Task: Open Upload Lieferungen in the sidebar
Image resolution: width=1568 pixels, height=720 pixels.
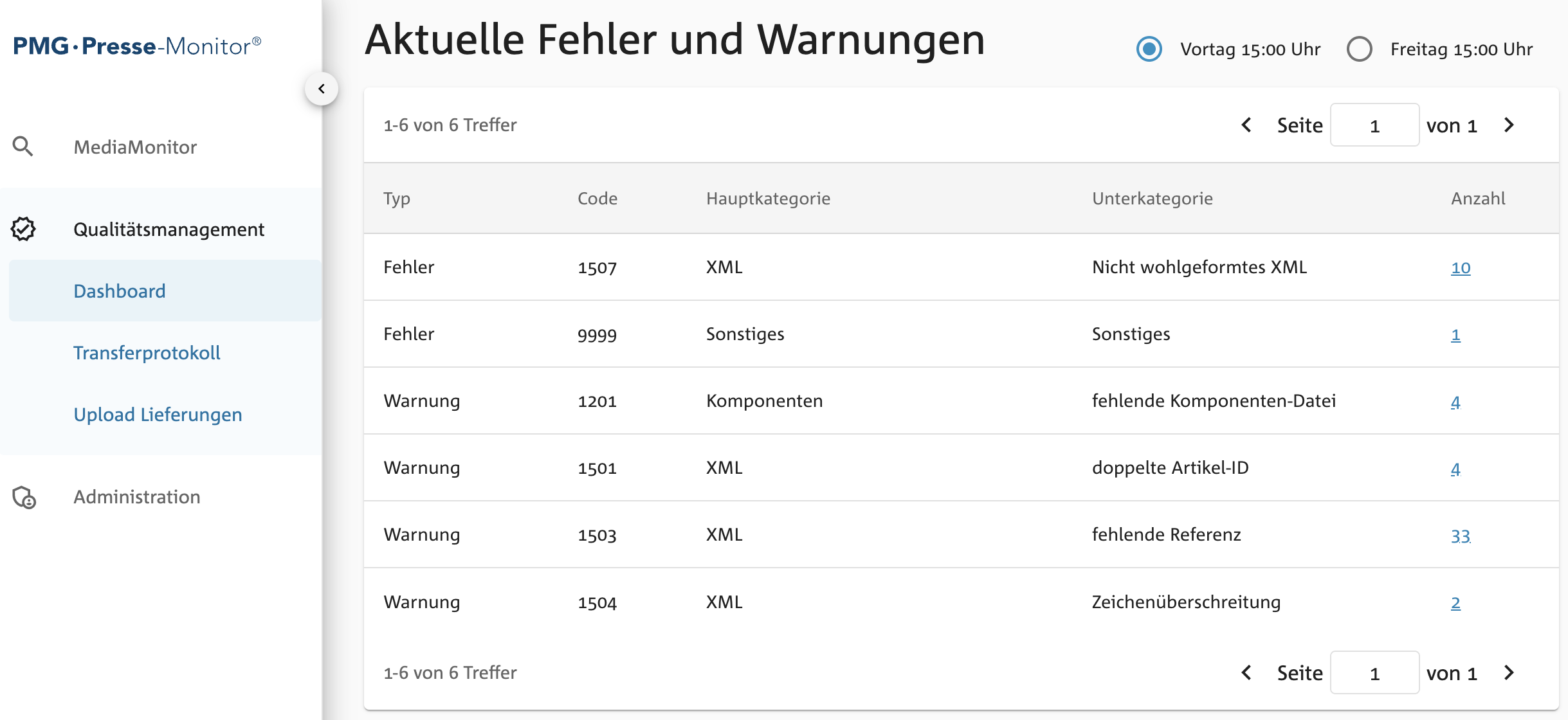Action: click(x=158, y=414)
